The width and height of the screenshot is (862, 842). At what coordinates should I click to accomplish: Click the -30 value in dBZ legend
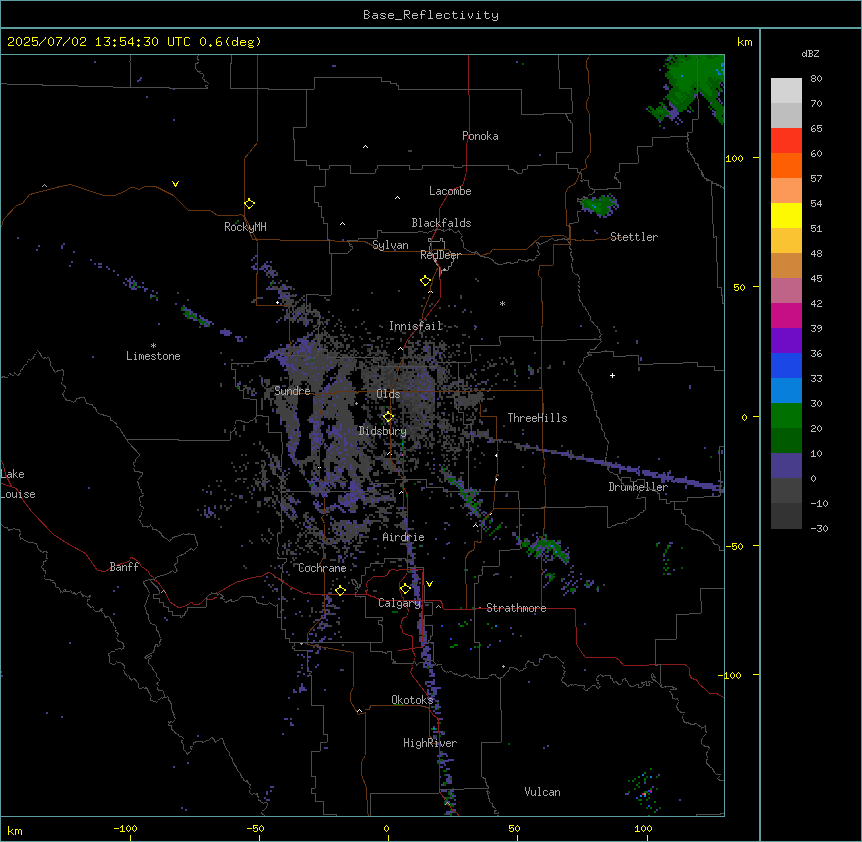click(x=819, y=528)
